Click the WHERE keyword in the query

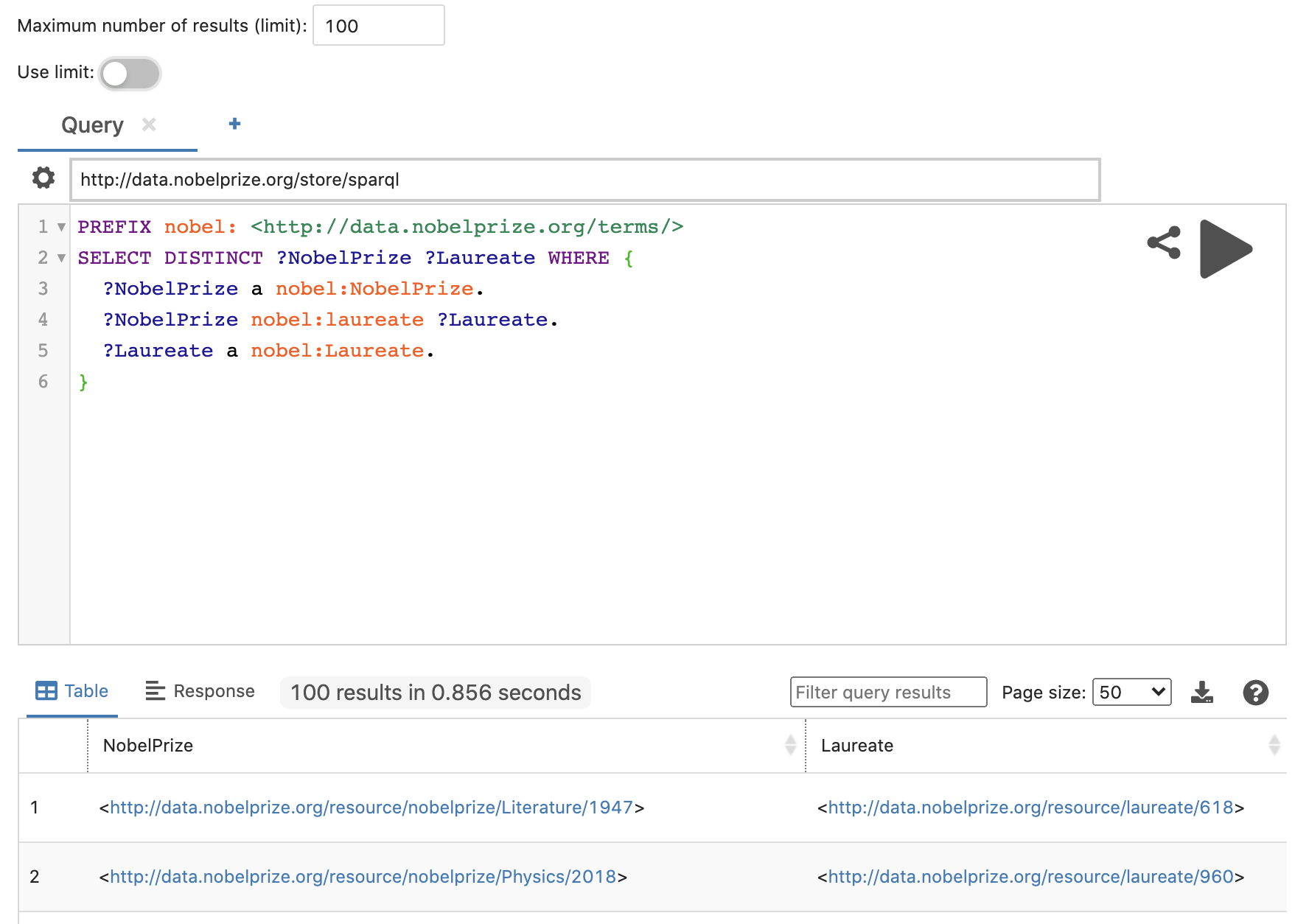coord(579,258)
